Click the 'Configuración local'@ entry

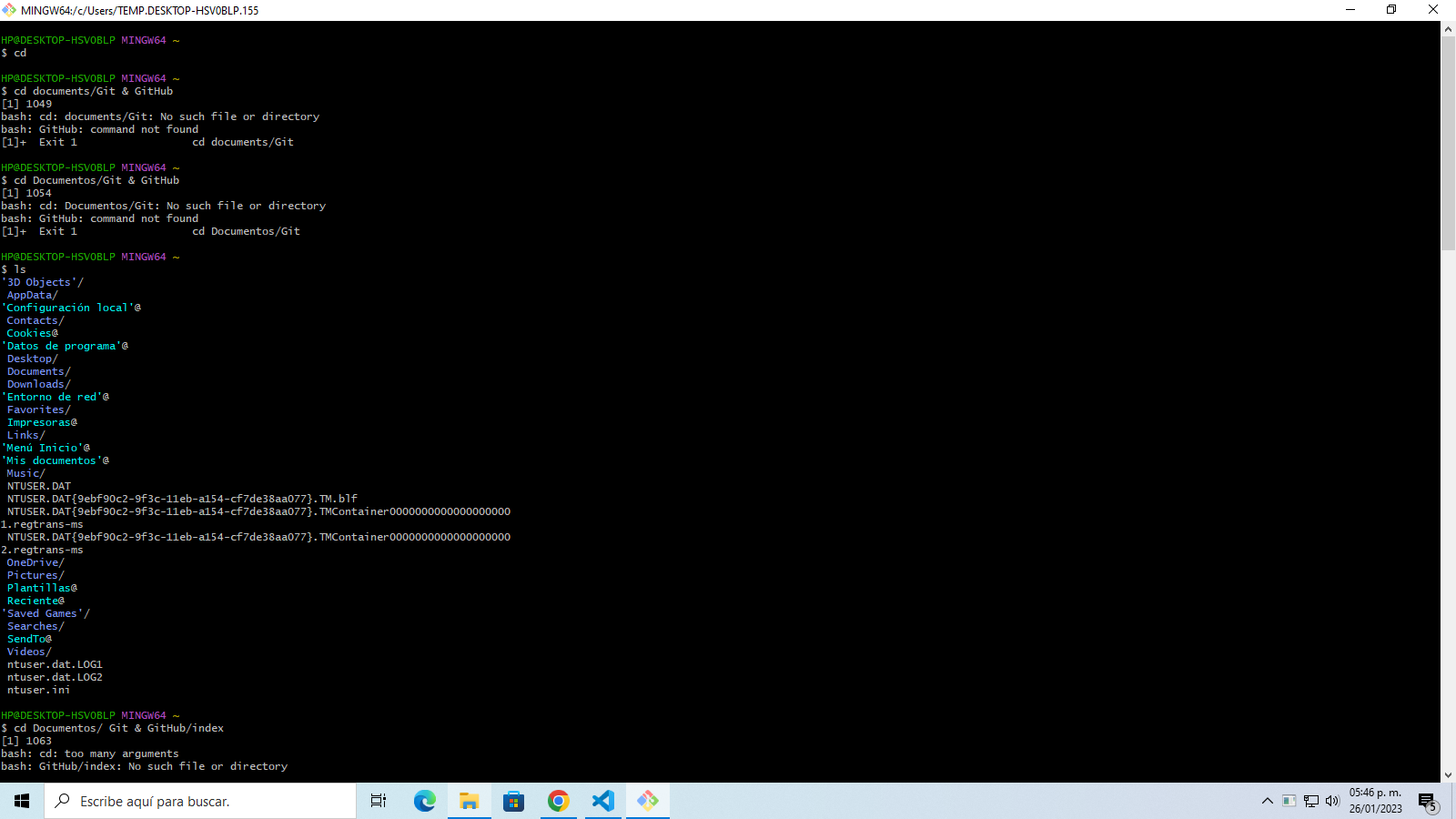pos(71,308)
